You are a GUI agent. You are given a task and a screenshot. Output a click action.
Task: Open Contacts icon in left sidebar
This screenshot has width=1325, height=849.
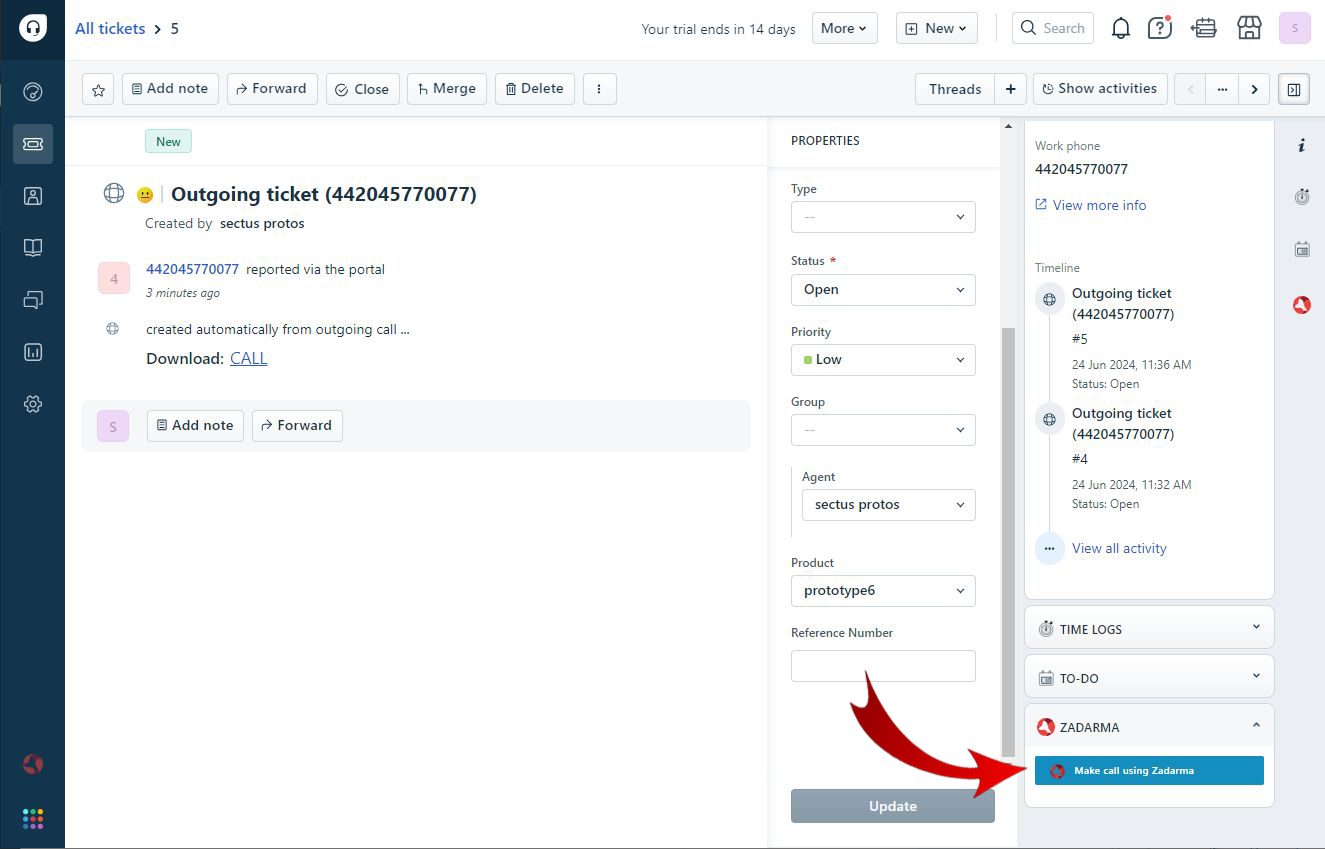click(33, 196)
